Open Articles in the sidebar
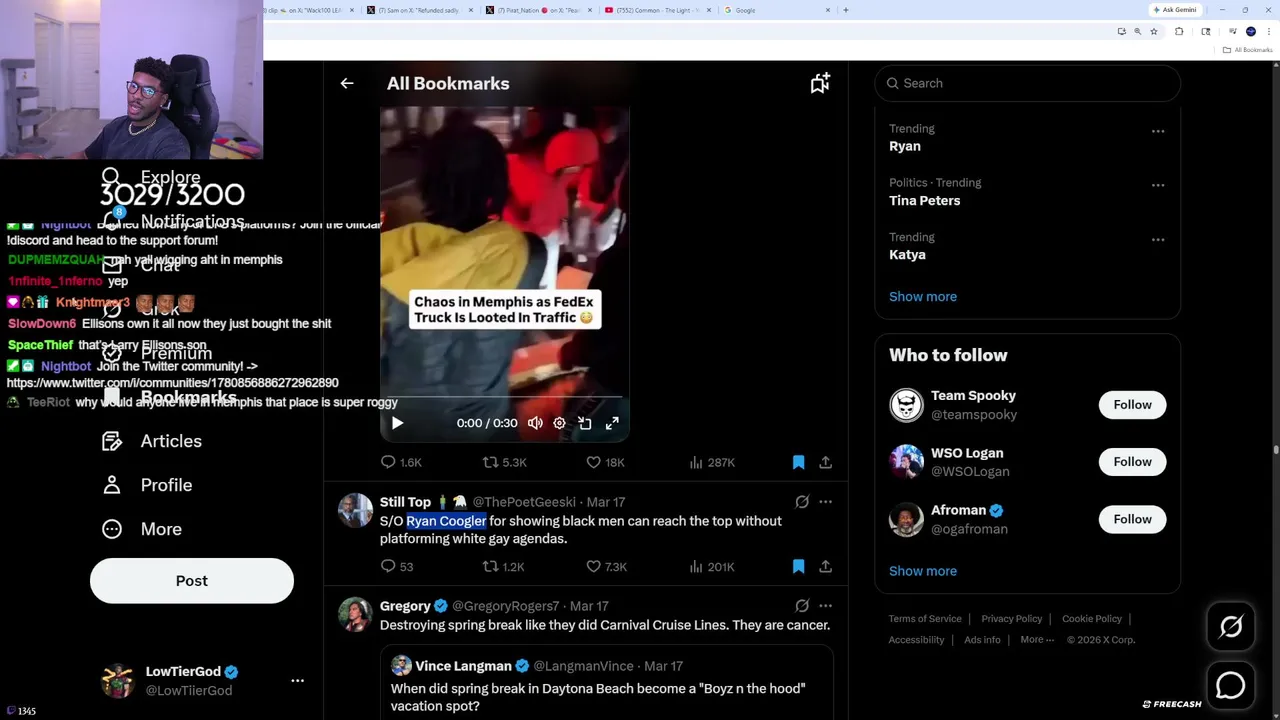This screenshot has width=1280, height=720. pyautogui.click(x=152, y=441)
